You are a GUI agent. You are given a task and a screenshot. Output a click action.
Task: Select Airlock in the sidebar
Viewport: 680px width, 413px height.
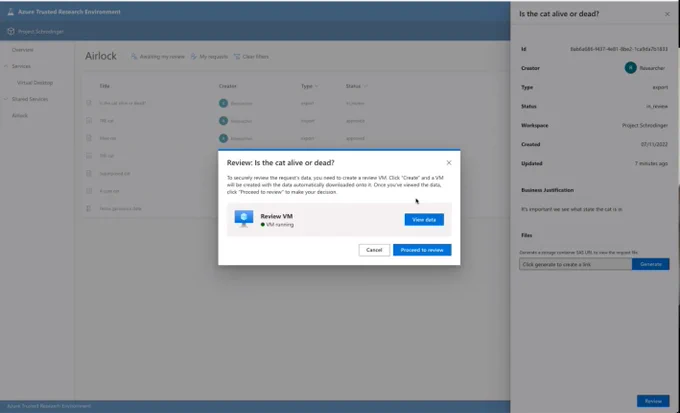(20, 116)
